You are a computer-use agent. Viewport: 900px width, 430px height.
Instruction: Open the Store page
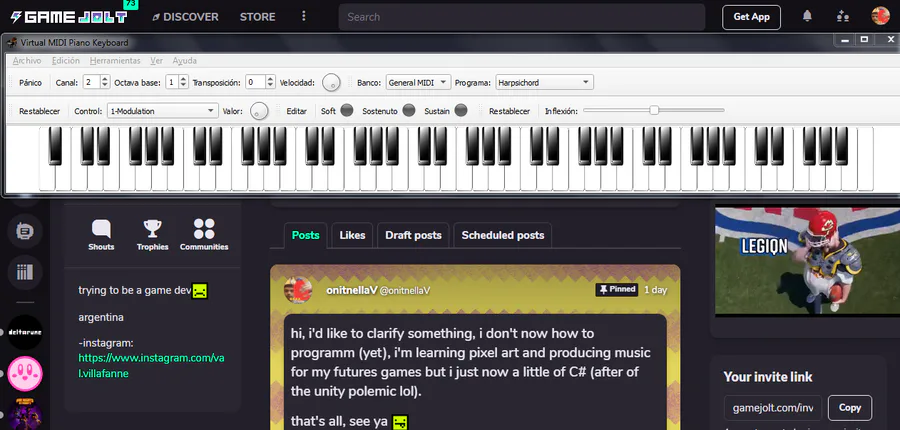(258, 17)
